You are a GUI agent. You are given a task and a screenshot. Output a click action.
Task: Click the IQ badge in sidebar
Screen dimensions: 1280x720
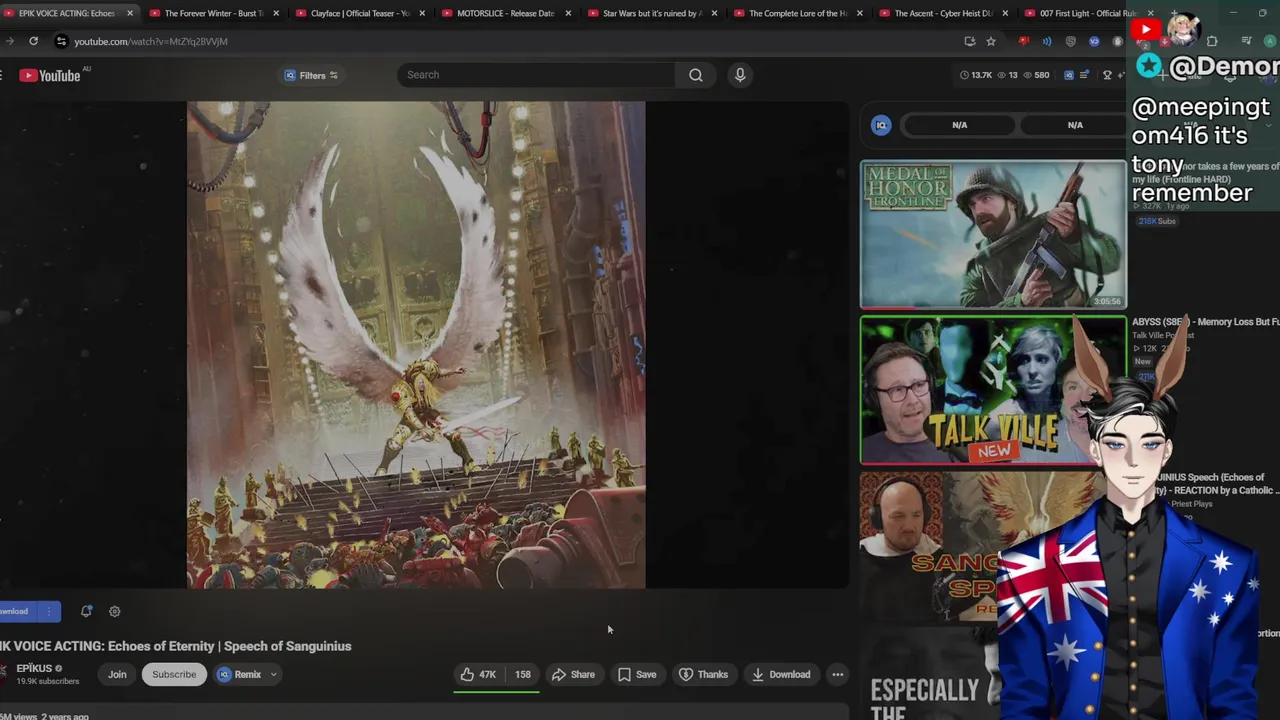click(881, 125)
